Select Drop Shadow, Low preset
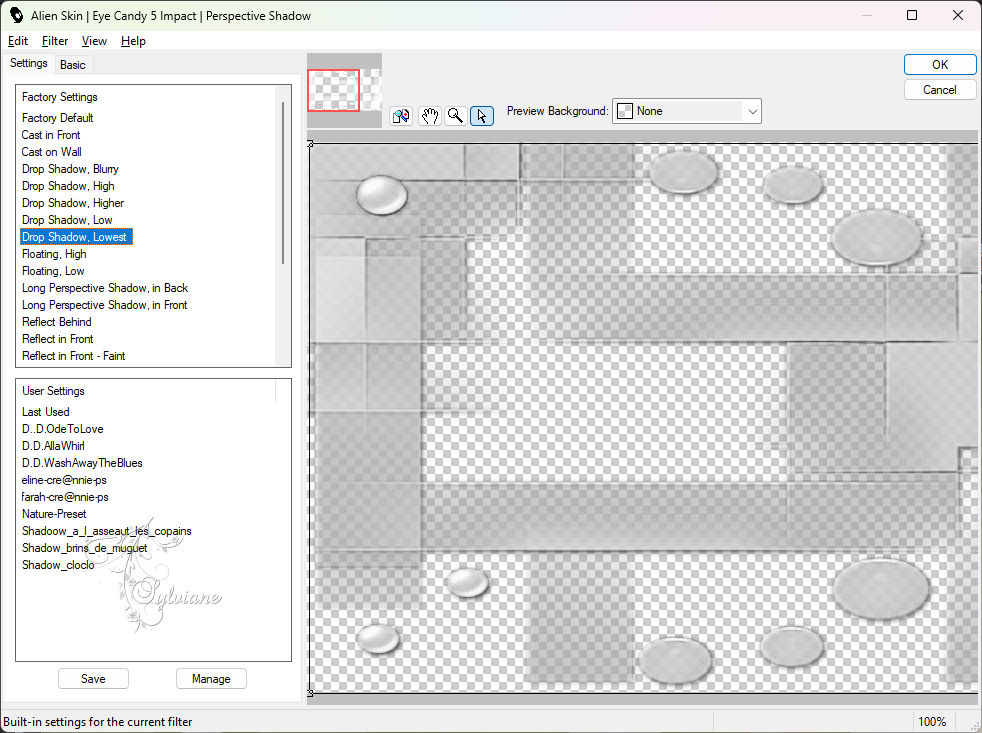The height and width of the screenshot is (733, 982). pos(67,220)
